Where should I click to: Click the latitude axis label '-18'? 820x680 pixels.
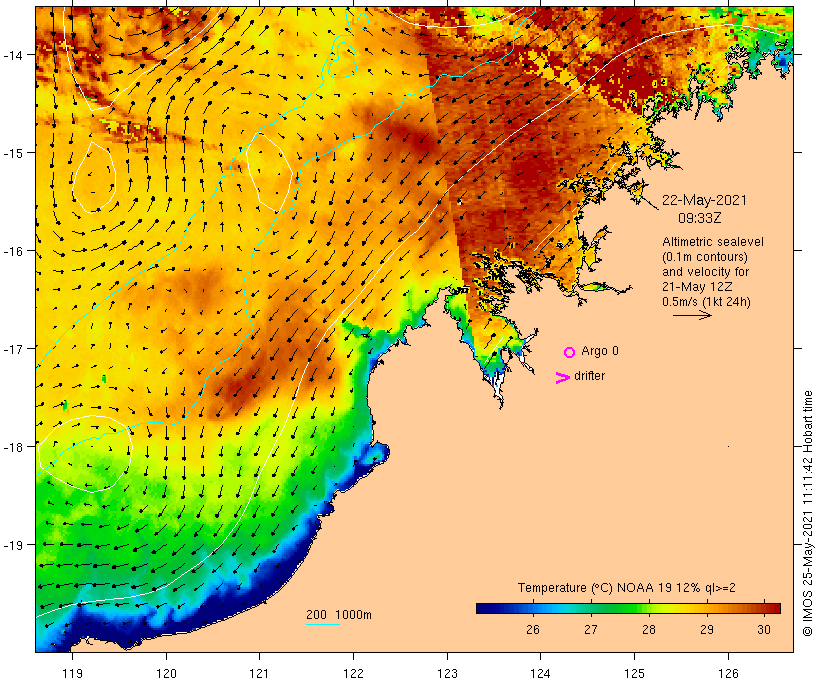coord(13,446)
